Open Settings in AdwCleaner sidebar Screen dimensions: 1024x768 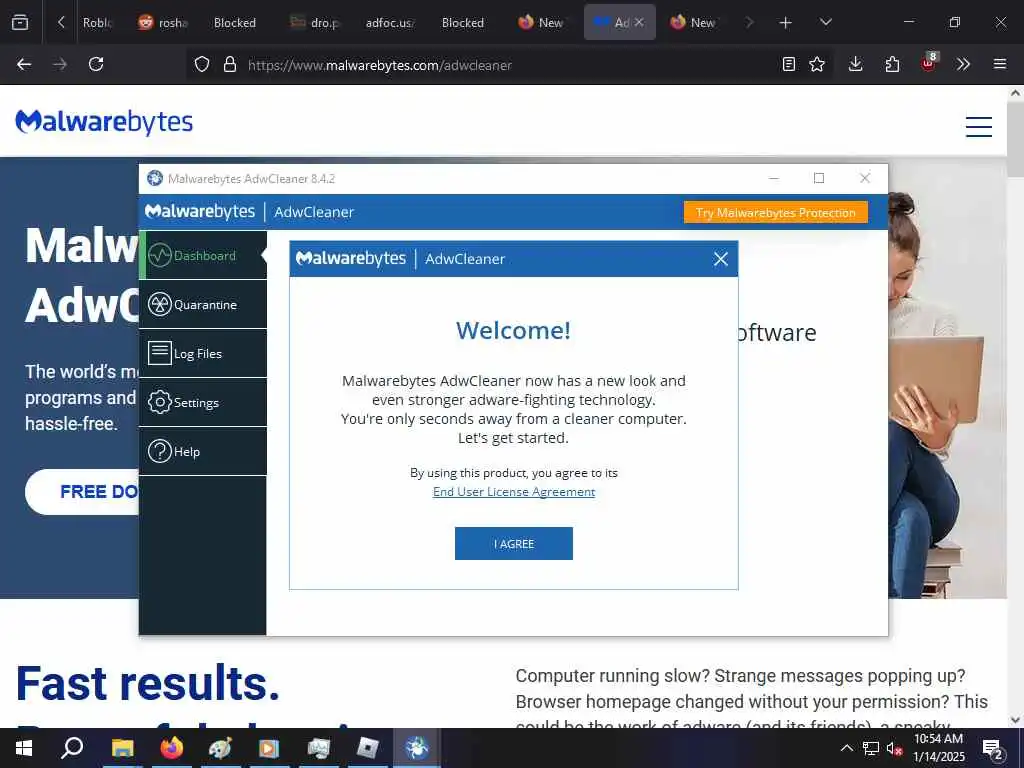[x=203, y=402]
